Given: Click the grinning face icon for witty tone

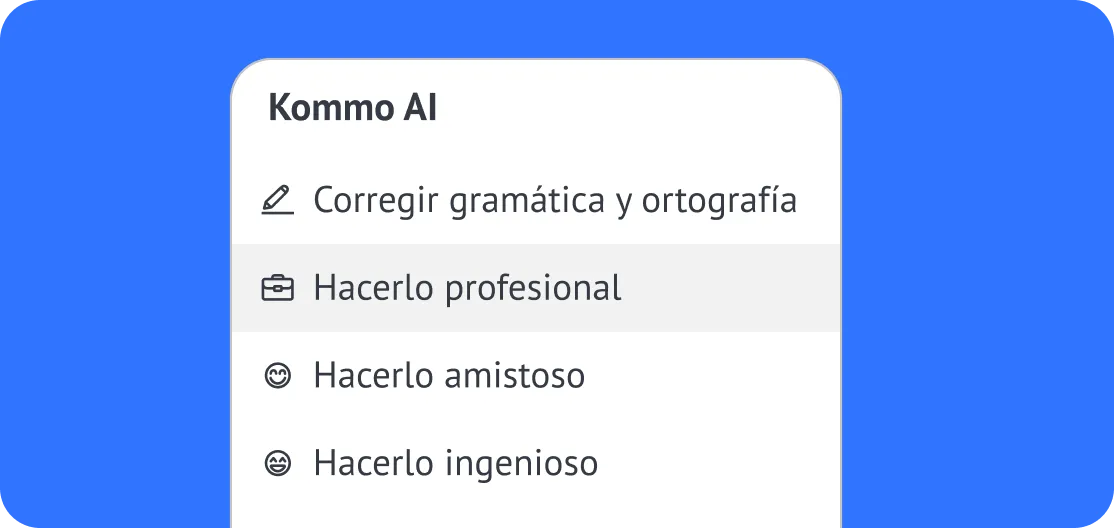Looking at the screenshot, I should point(277,464).
